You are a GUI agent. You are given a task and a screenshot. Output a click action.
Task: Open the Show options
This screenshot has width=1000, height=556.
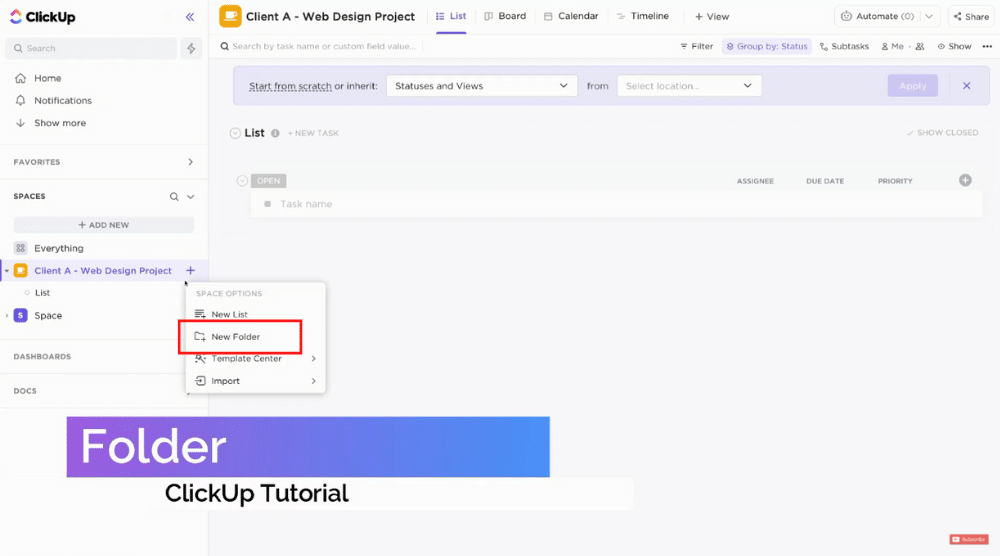[954, 47]
